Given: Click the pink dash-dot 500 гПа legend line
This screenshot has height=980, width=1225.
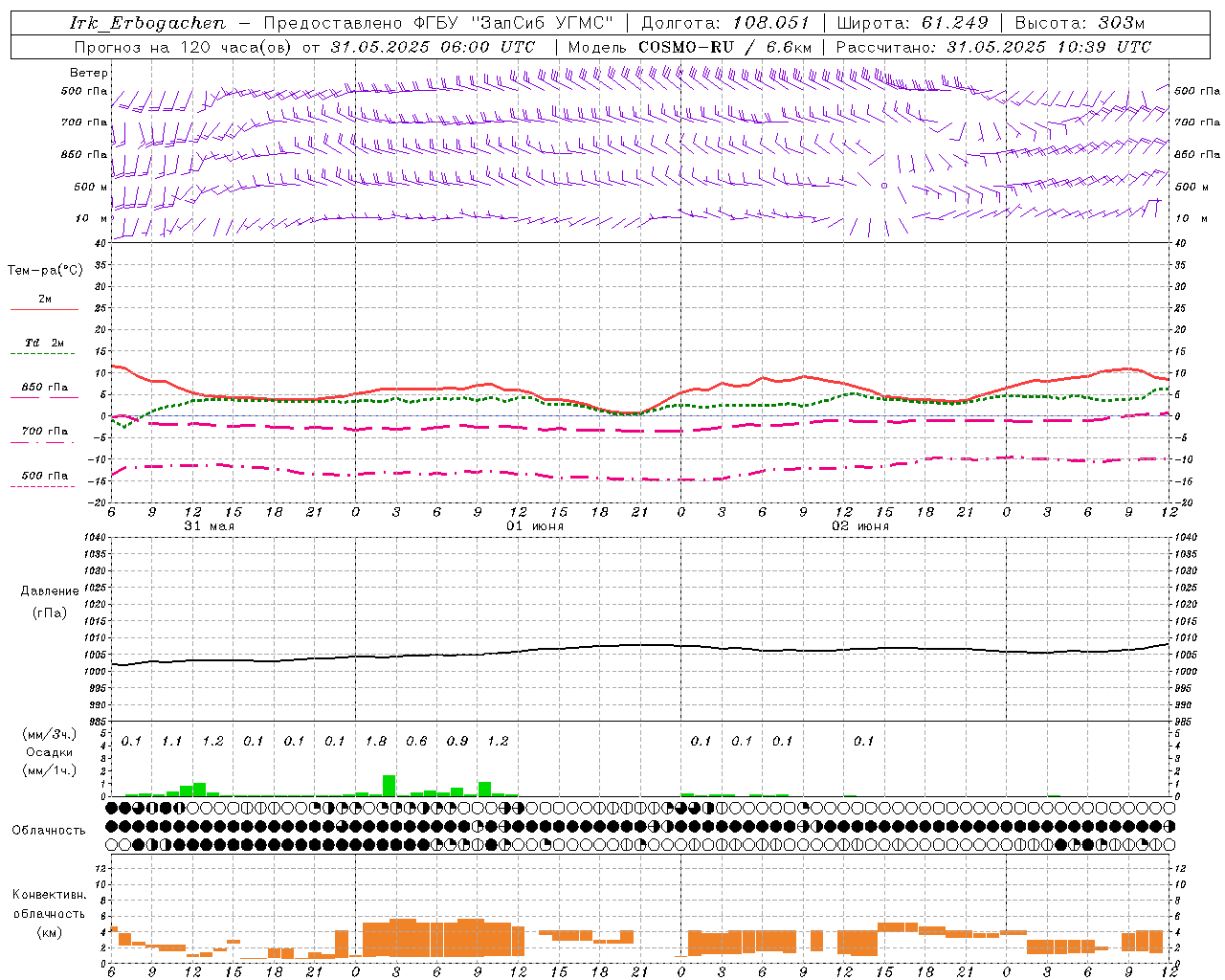Looking at the screenshot, I should 44,486.
